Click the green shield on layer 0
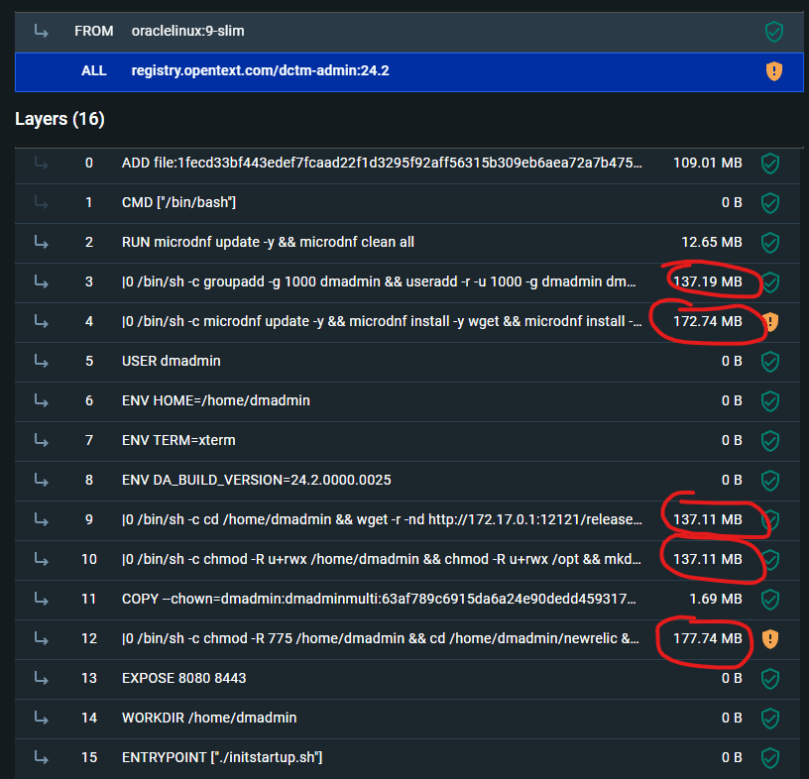The height and width of the screenshot is (779, 809). click(770, 164)
